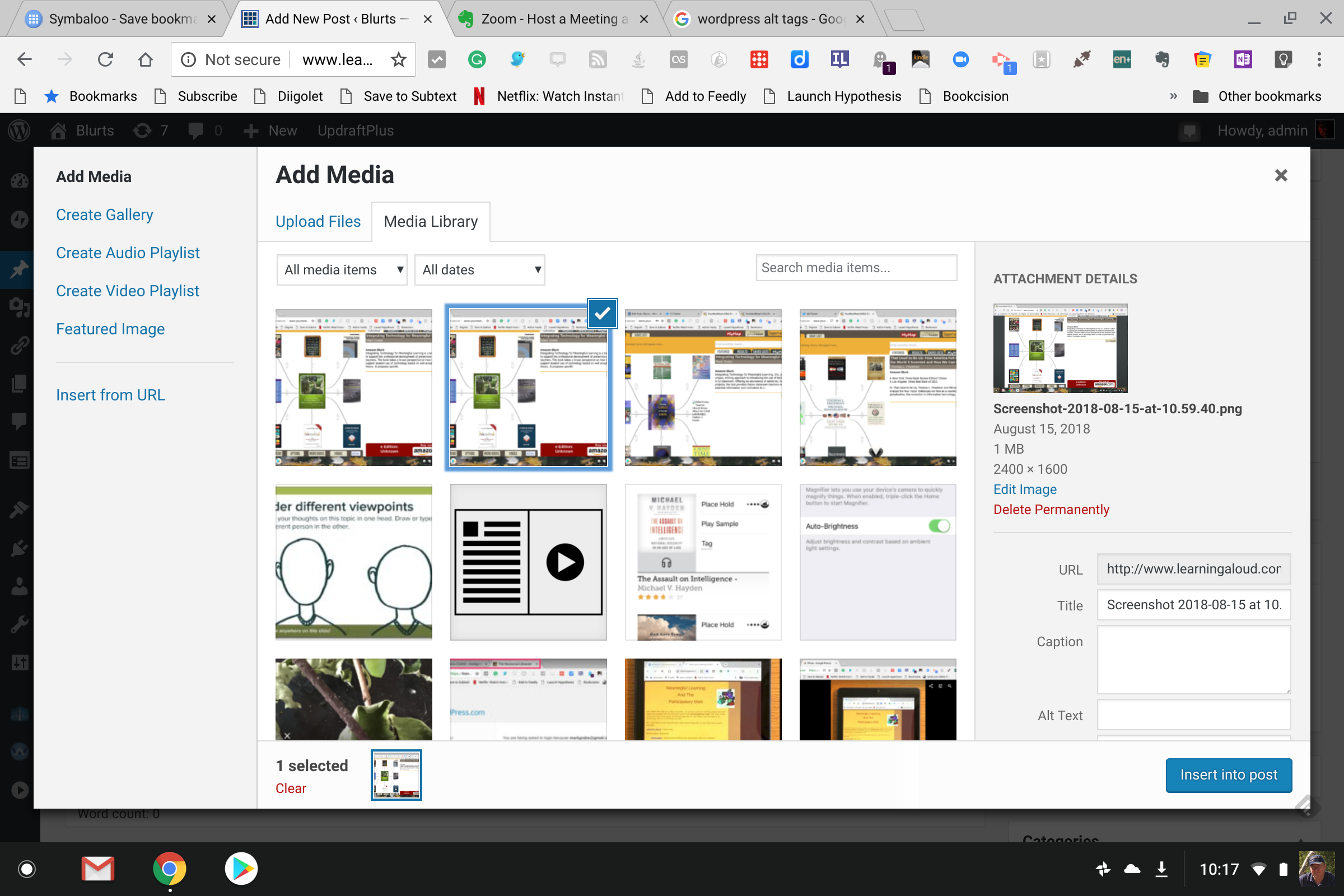Select the mind map screenshot in second row

point(703,388)
